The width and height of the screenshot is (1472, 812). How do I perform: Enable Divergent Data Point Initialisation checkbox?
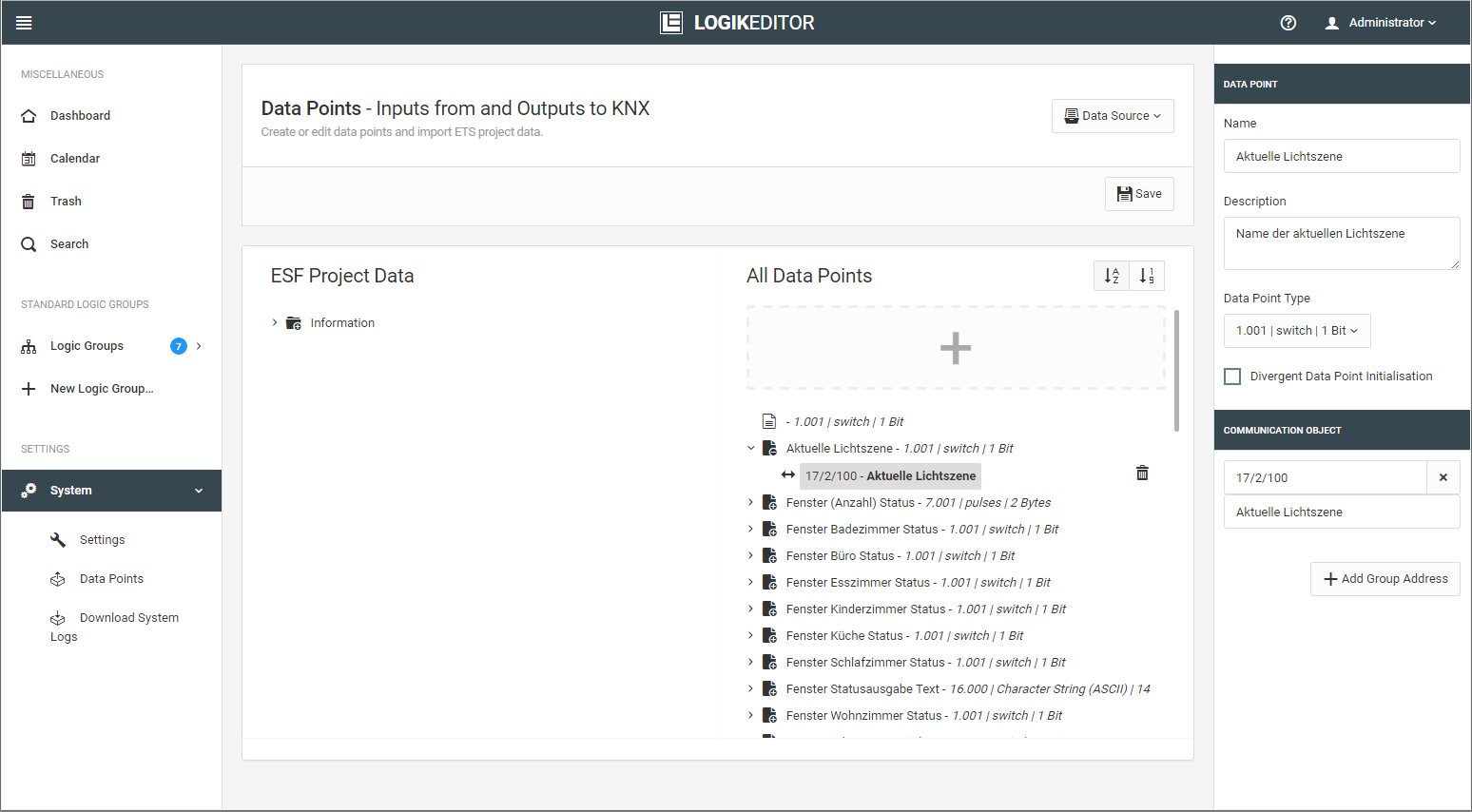coord(1232,377)
